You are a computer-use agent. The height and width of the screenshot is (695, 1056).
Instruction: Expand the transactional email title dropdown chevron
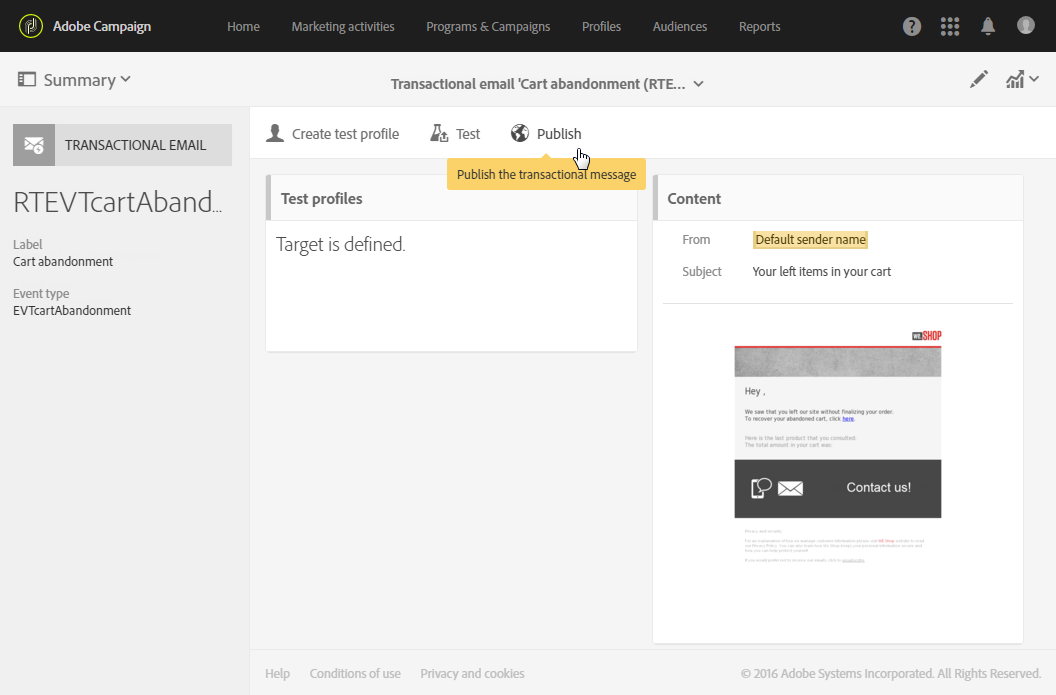point(698,84)
